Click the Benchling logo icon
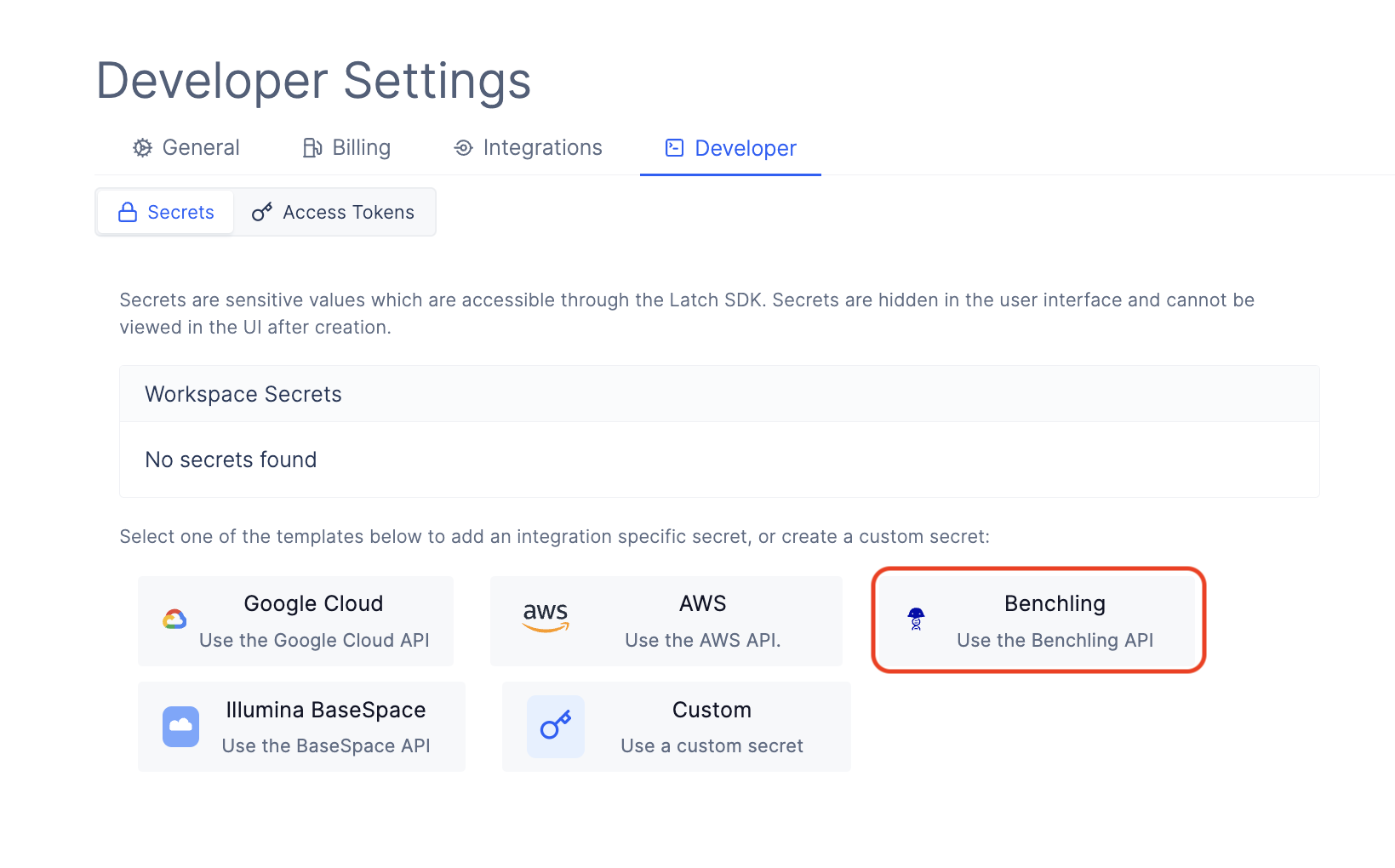Screen dimensions: 1395x868 pos(916,619)
